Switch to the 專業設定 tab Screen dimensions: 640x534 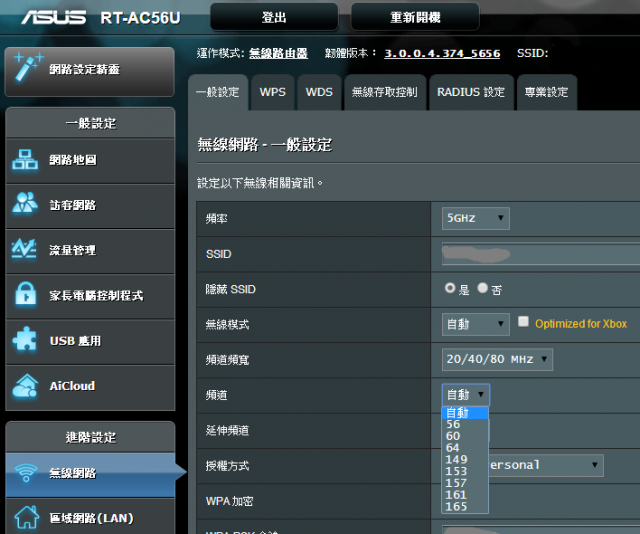pos(547,92)
